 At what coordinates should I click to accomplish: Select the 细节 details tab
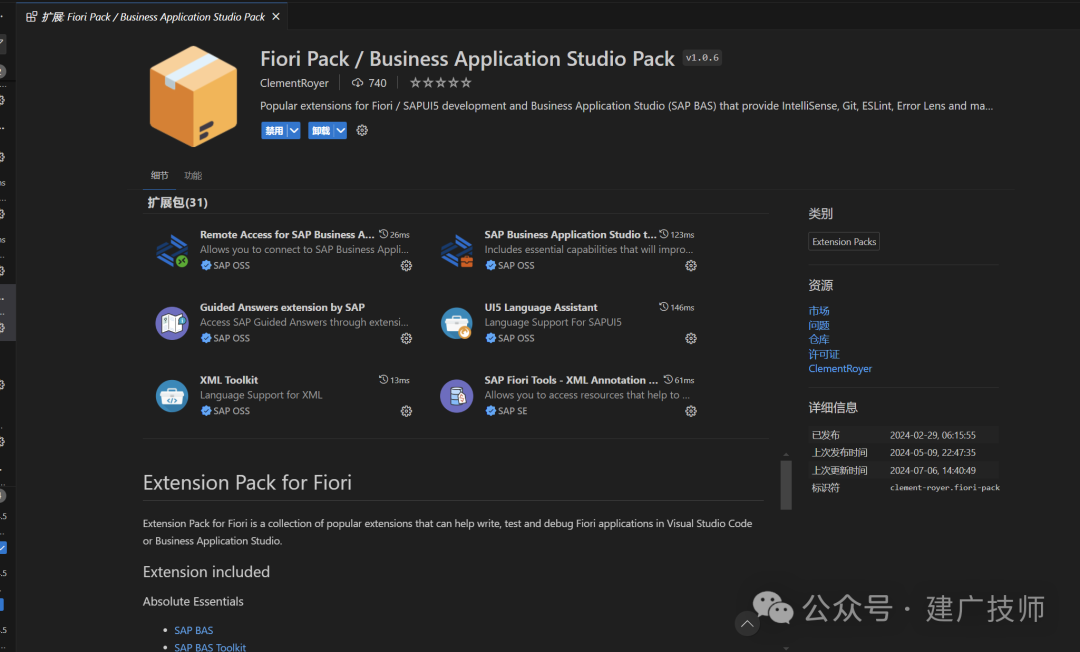160,176
